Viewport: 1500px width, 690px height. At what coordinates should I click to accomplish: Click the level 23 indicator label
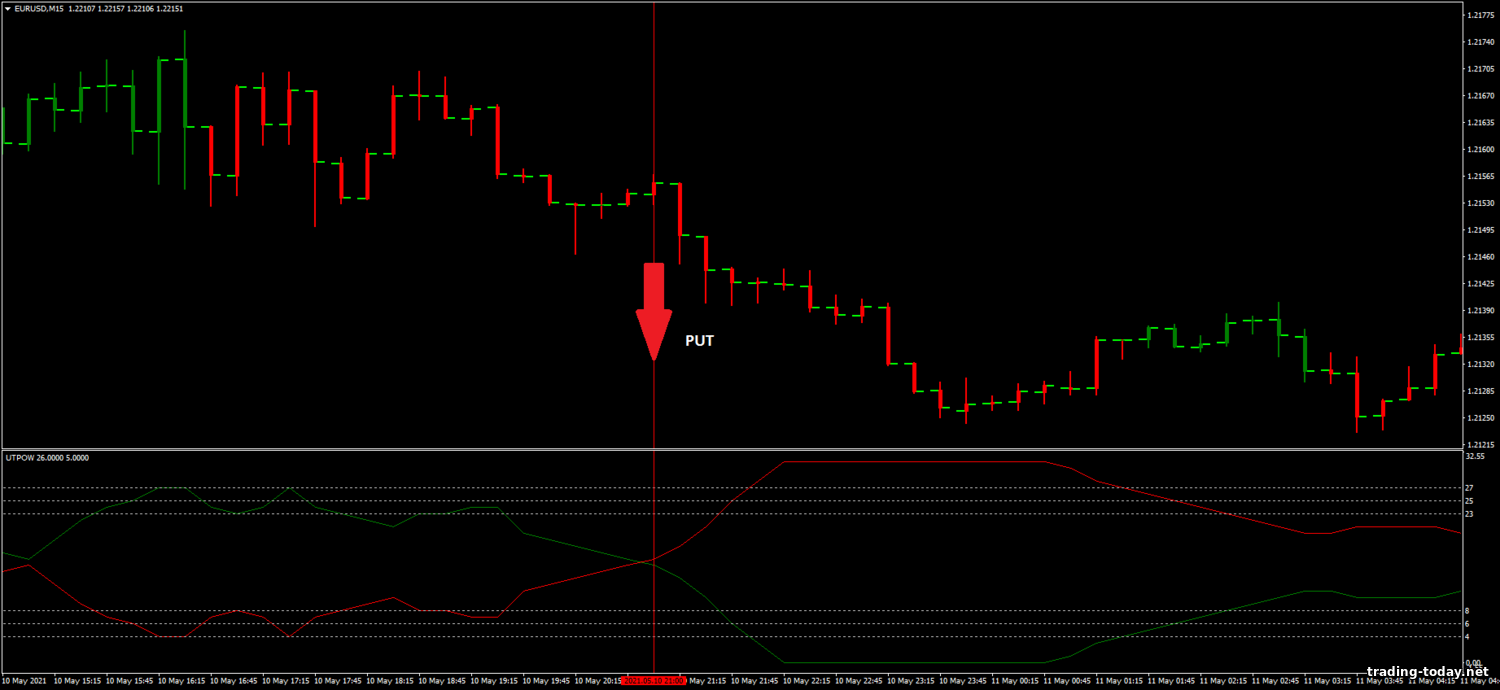tap(1469, 514)
